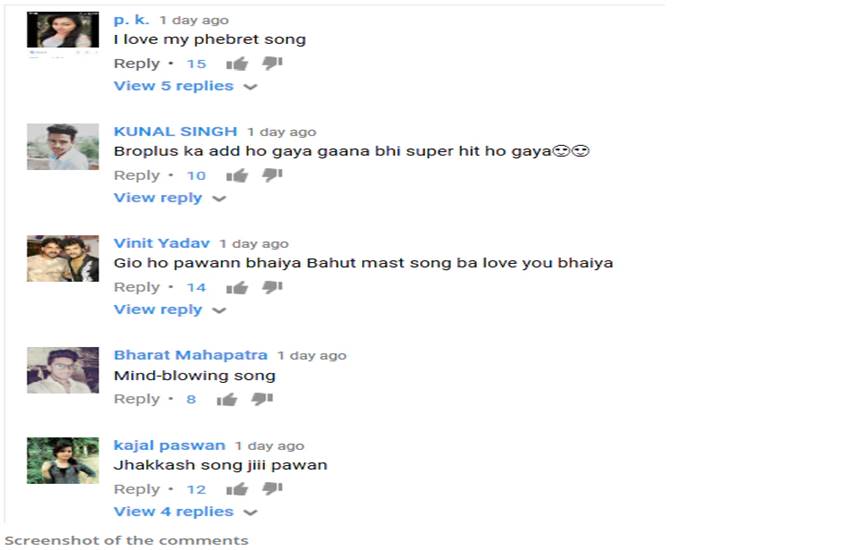
Task: Like p. k.'s comment with thumbs up
Action: click(x=237, y=64)
